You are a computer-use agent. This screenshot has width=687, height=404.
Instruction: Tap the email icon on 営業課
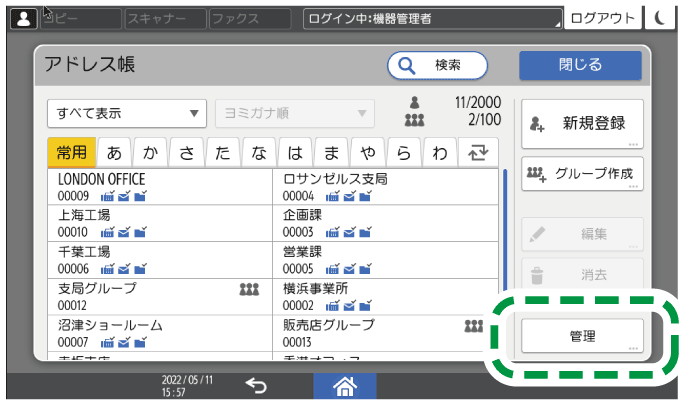349,269
